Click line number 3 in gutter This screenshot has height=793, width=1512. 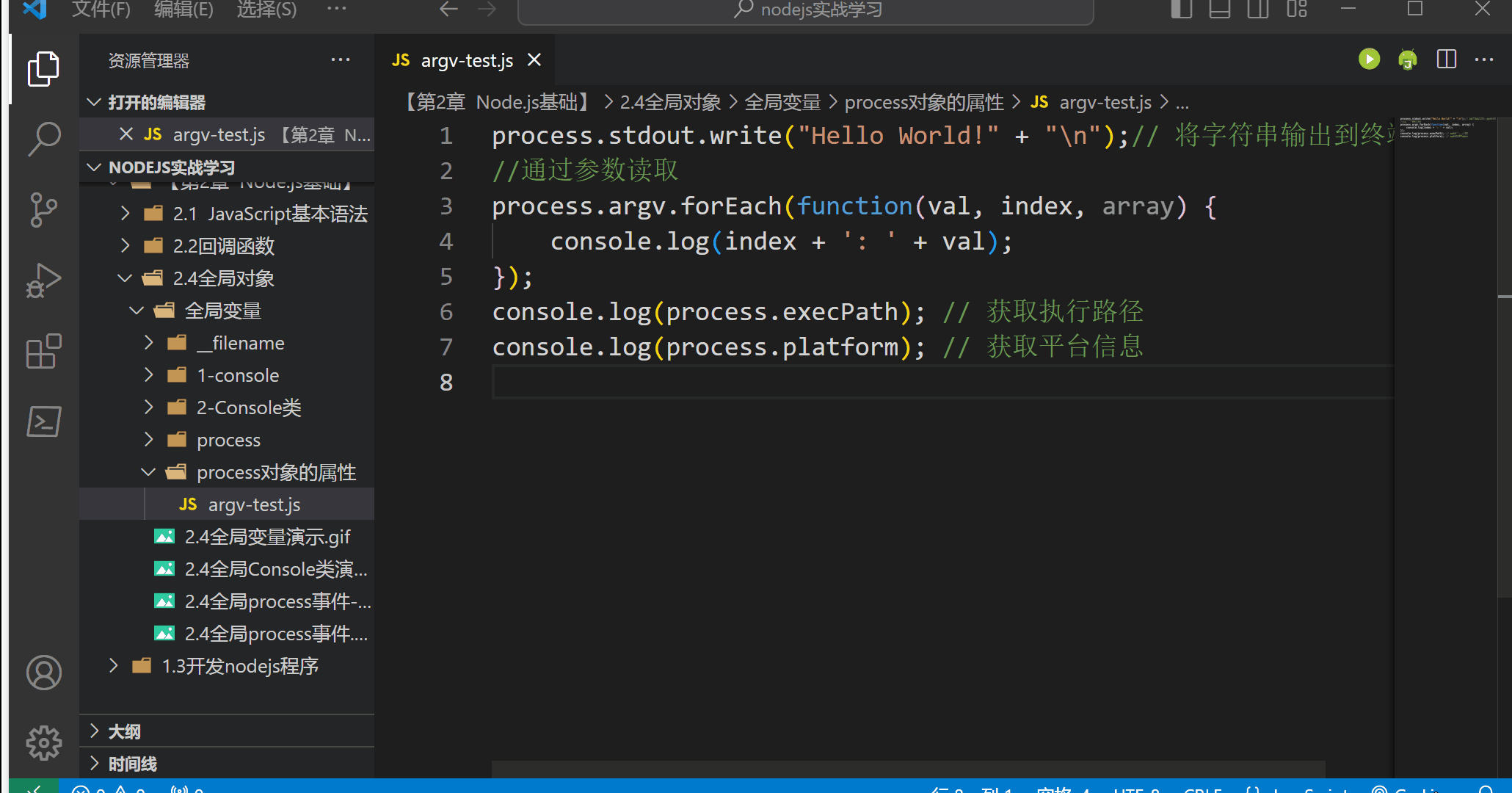(446, 206)
